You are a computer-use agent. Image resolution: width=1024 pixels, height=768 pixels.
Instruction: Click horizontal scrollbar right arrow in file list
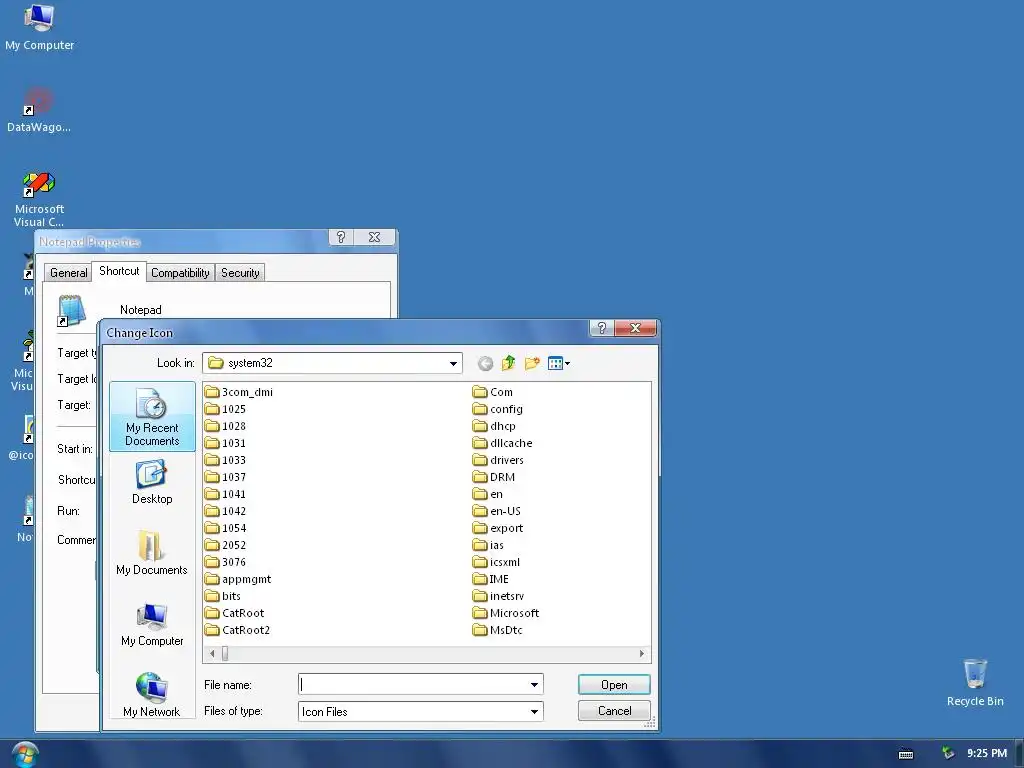(641, 653)
